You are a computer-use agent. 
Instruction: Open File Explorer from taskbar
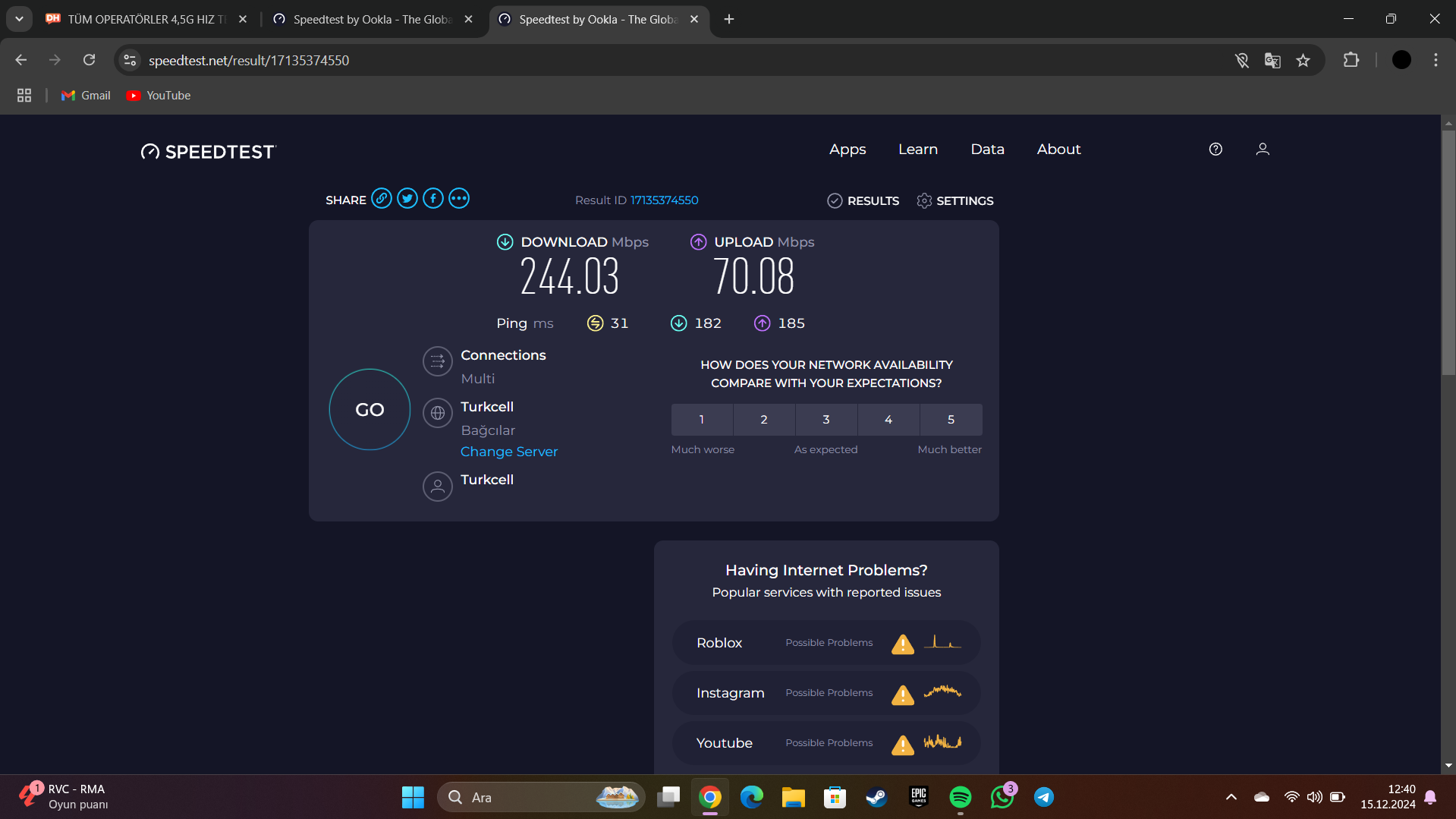click(793, 797)
